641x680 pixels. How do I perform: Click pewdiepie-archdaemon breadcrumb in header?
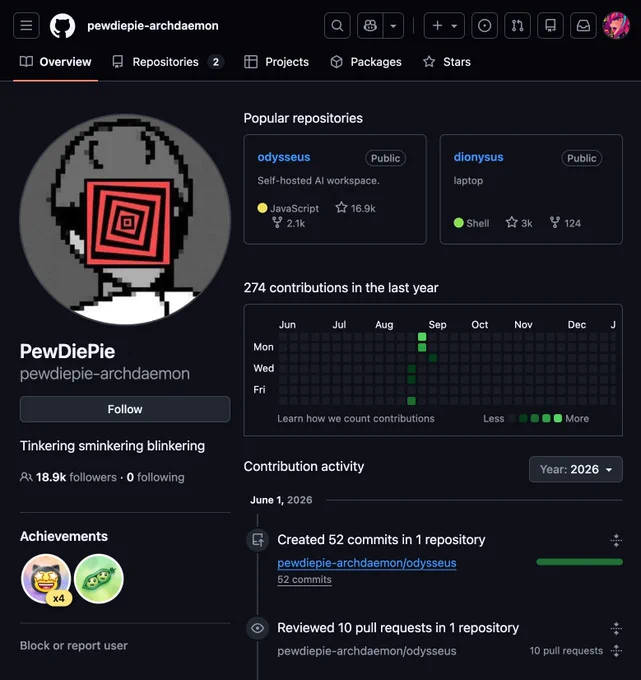tap(153, 26)
